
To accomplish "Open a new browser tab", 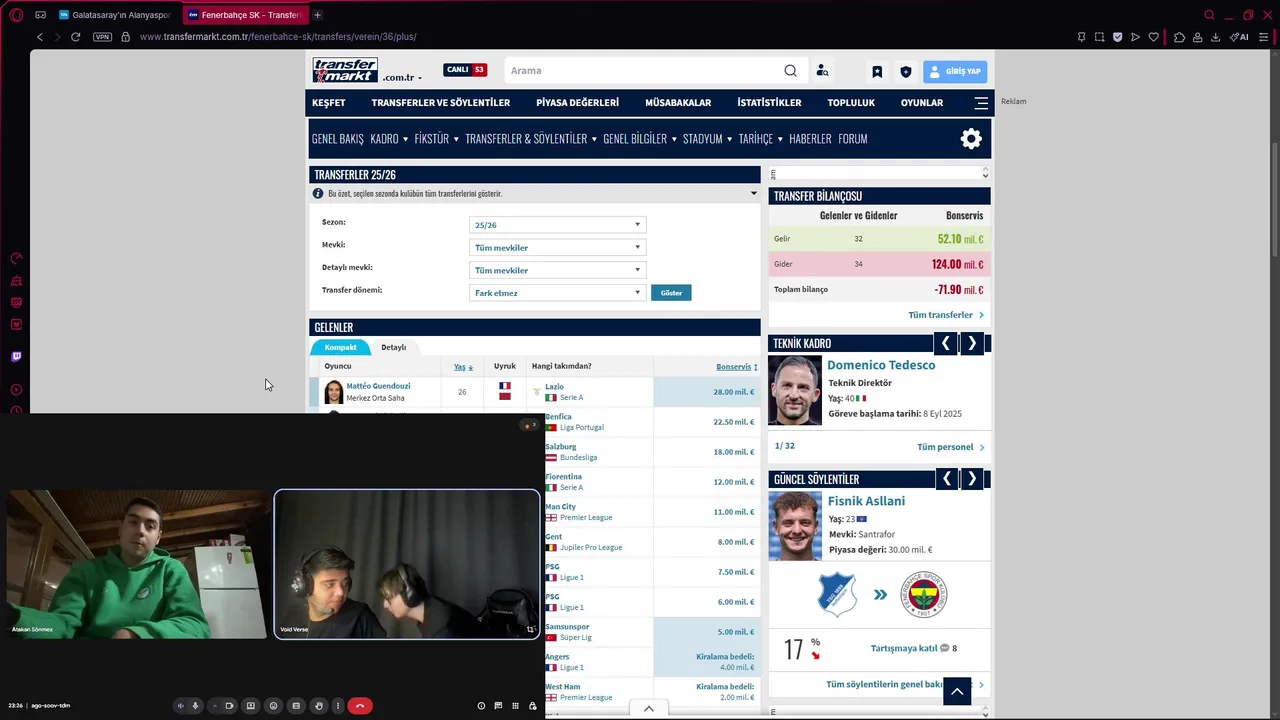I will pos(317,15).
